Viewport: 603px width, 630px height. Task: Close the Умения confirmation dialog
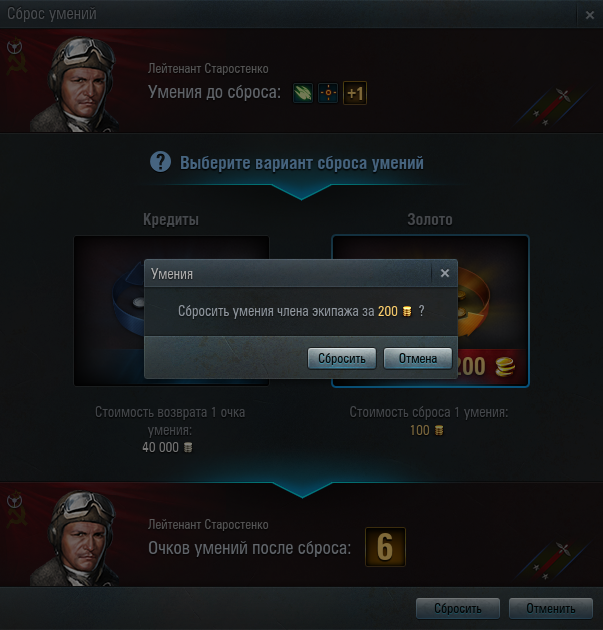[445, 273]
